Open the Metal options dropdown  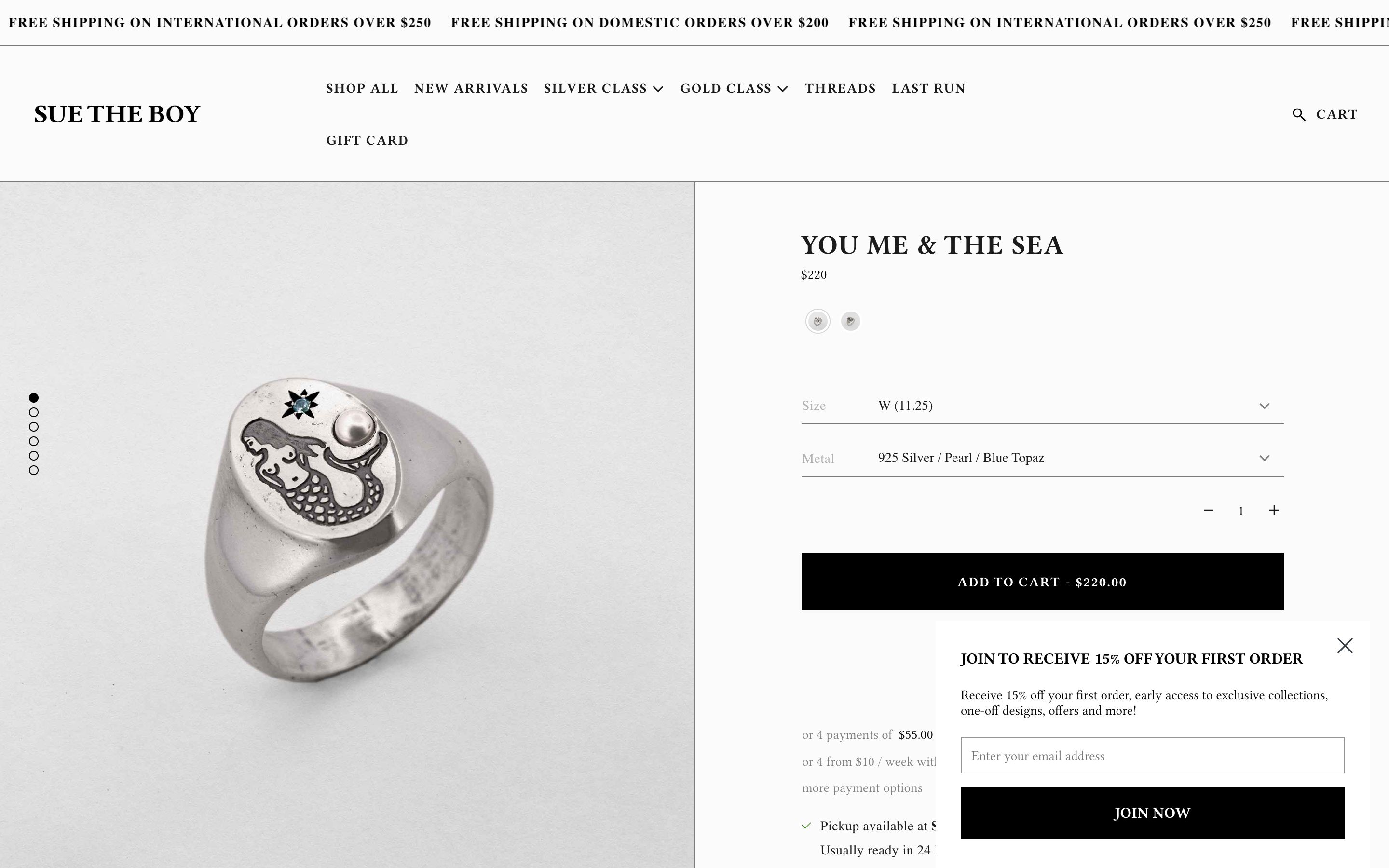(x=1042, y=458)
